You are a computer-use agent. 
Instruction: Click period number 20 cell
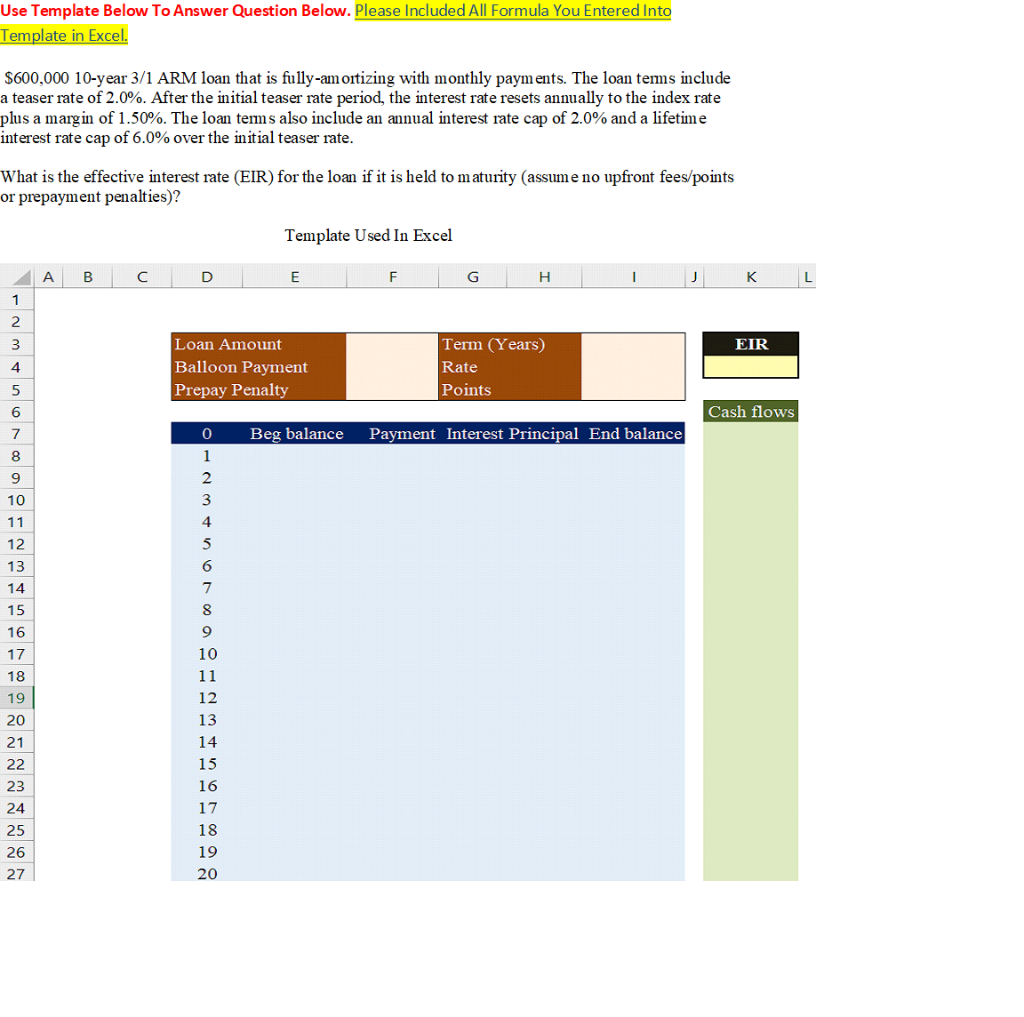[206, 873]
